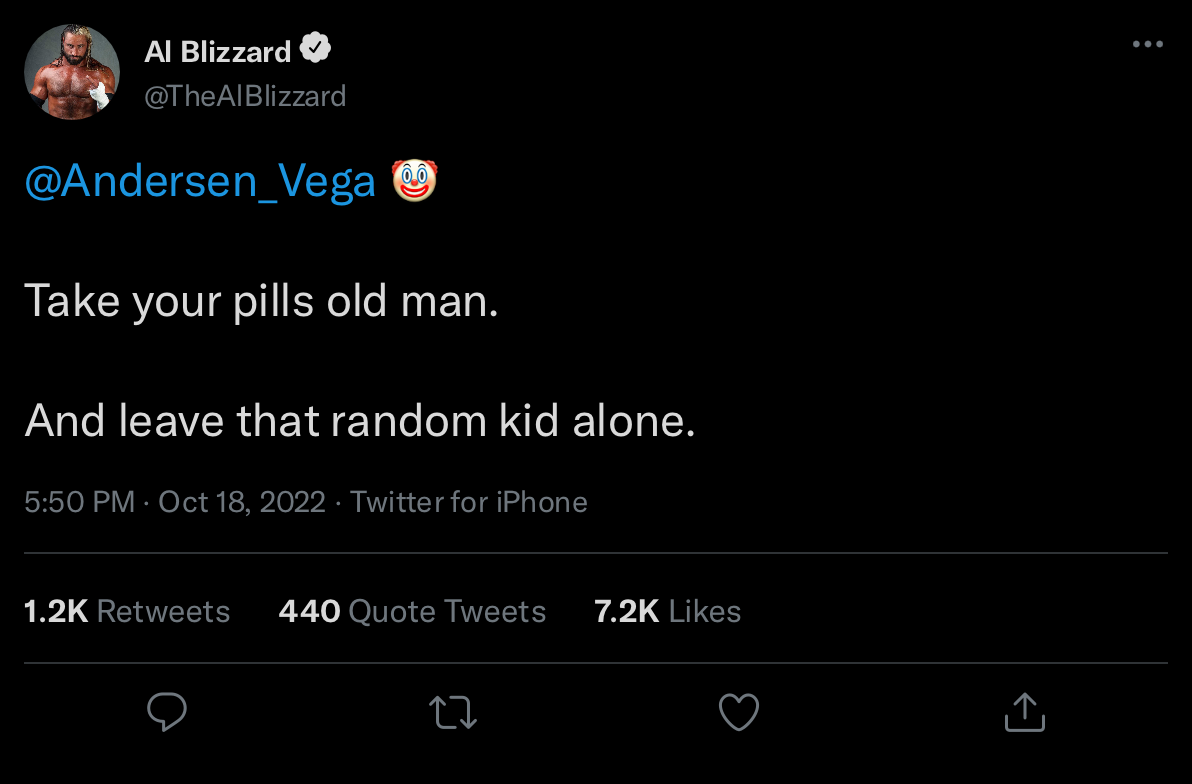The image size is (1192, 784).
Task: Click the reply speech bubble icon
Action: pos(167,712)
